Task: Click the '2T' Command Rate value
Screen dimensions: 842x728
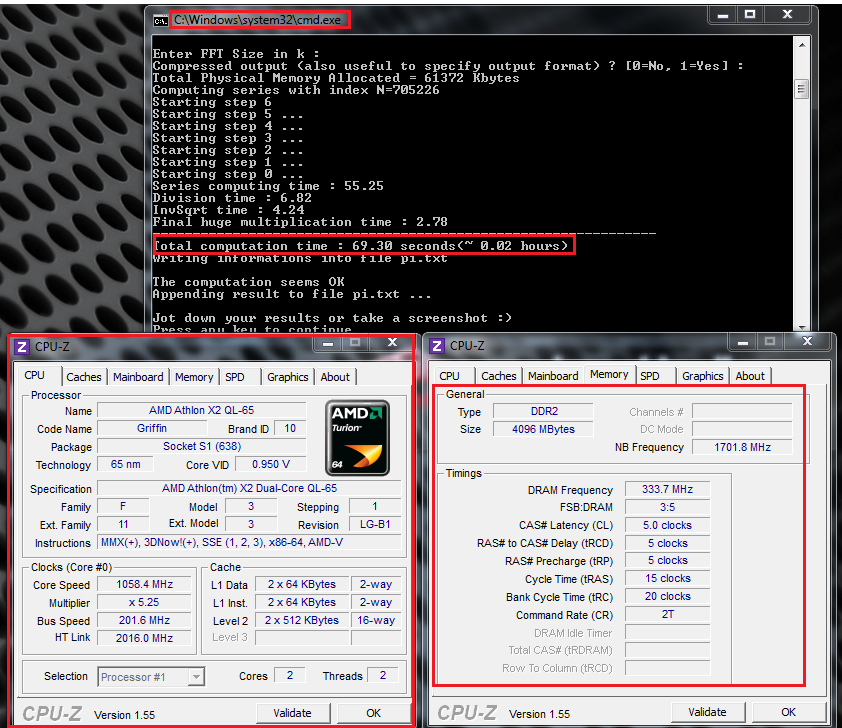Action: tap(667, 615)
